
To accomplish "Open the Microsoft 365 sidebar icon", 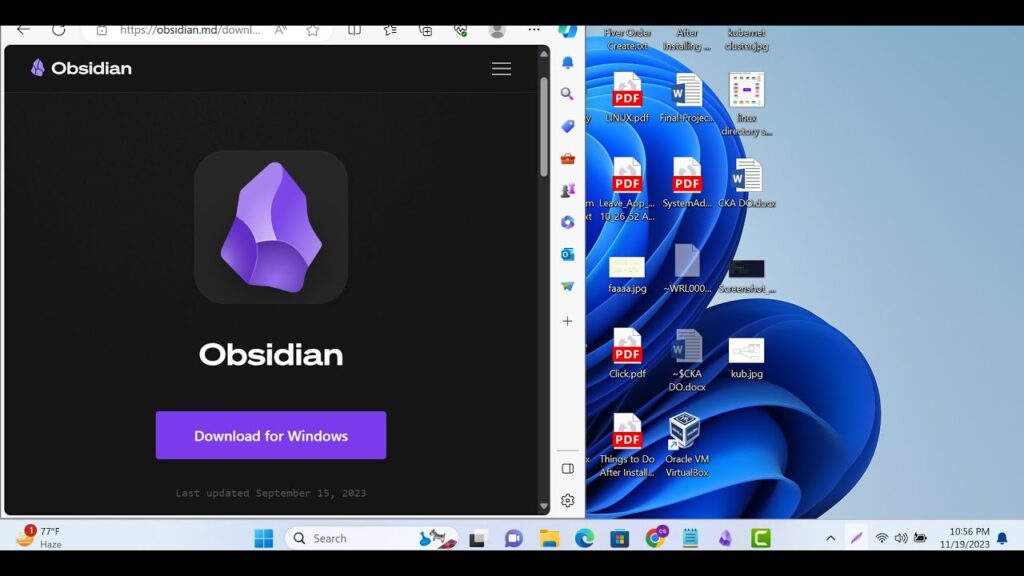I will coord(568,222).
